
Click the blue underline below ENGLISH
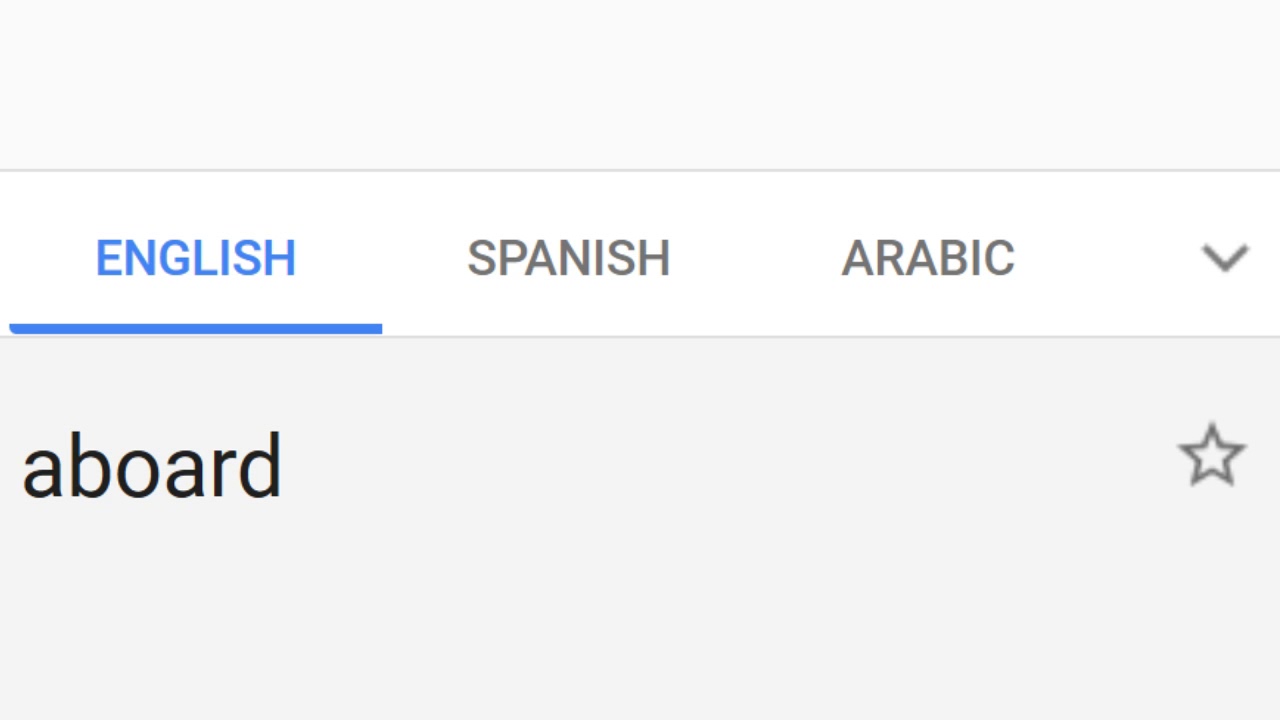click(x=196, y=328)
